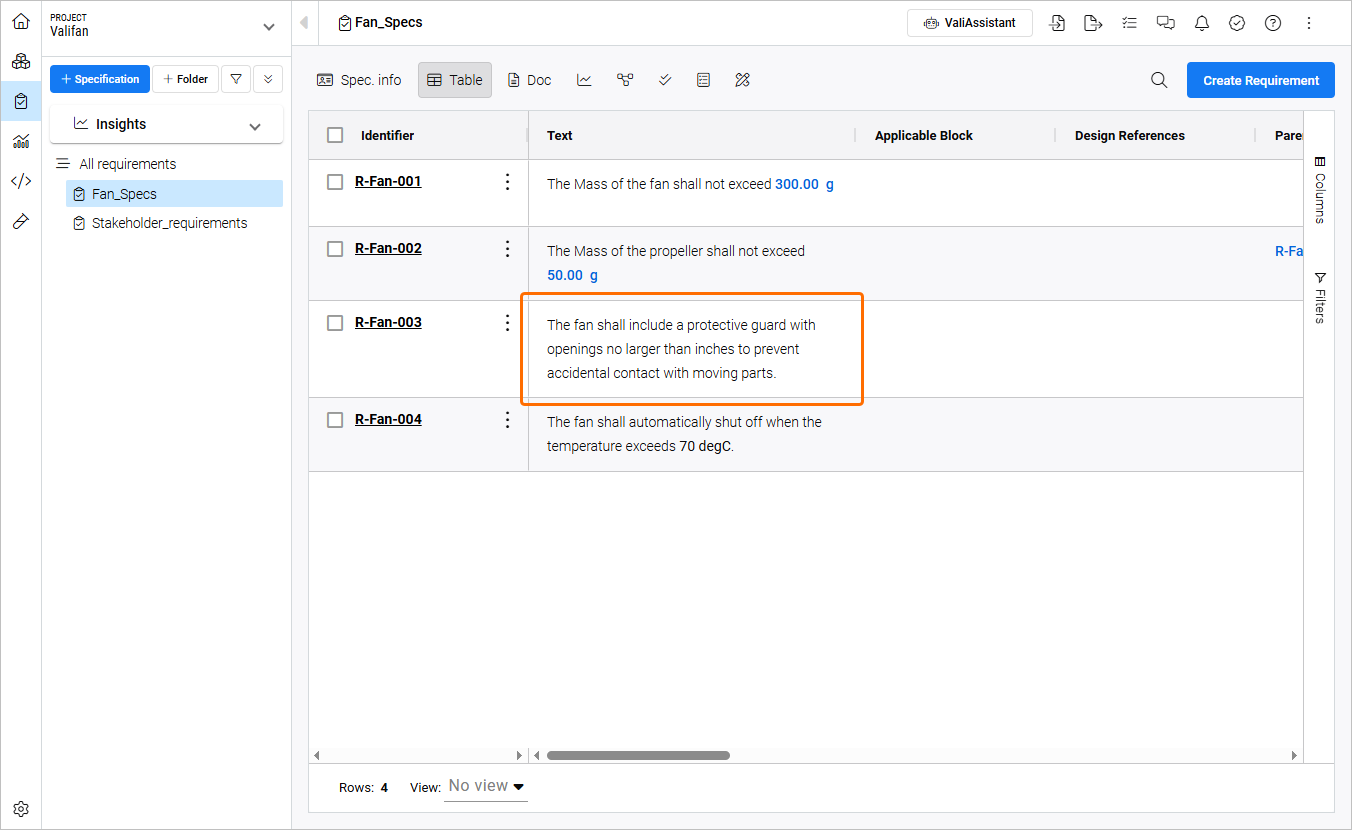Select All requirements in the tree
Image resolution: width=1352 pixels, height=830 pixels.
point(128,164)
